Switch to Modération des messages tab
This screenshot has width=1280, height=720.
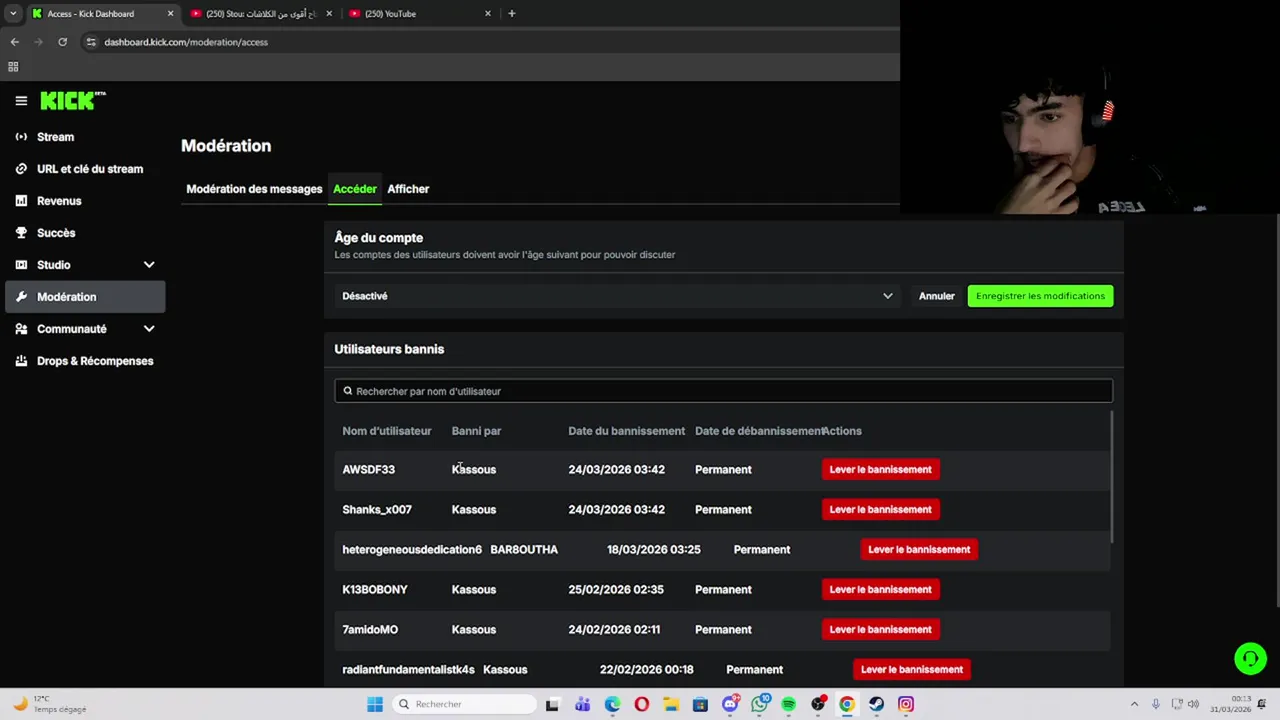(254, 189)
